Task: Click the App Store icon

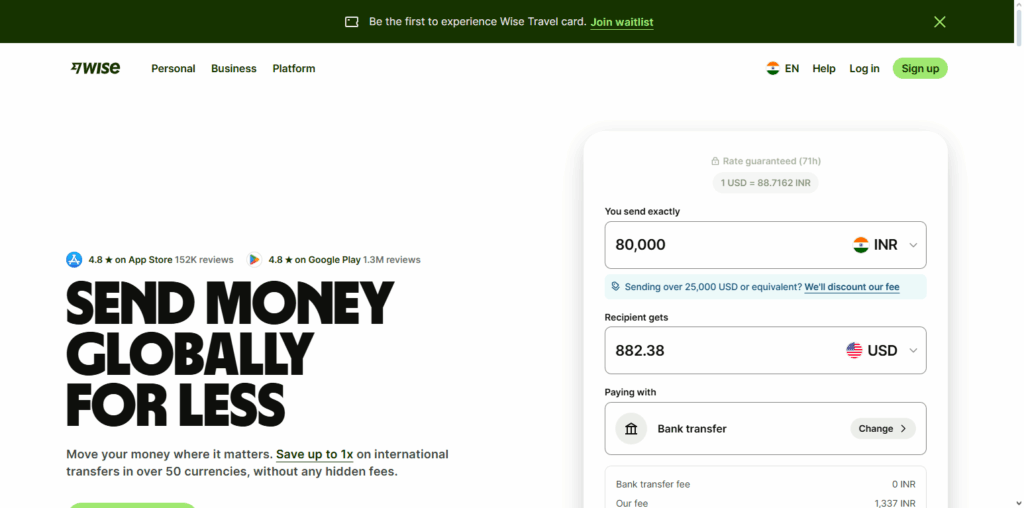Action: click(x=74, y=260)
